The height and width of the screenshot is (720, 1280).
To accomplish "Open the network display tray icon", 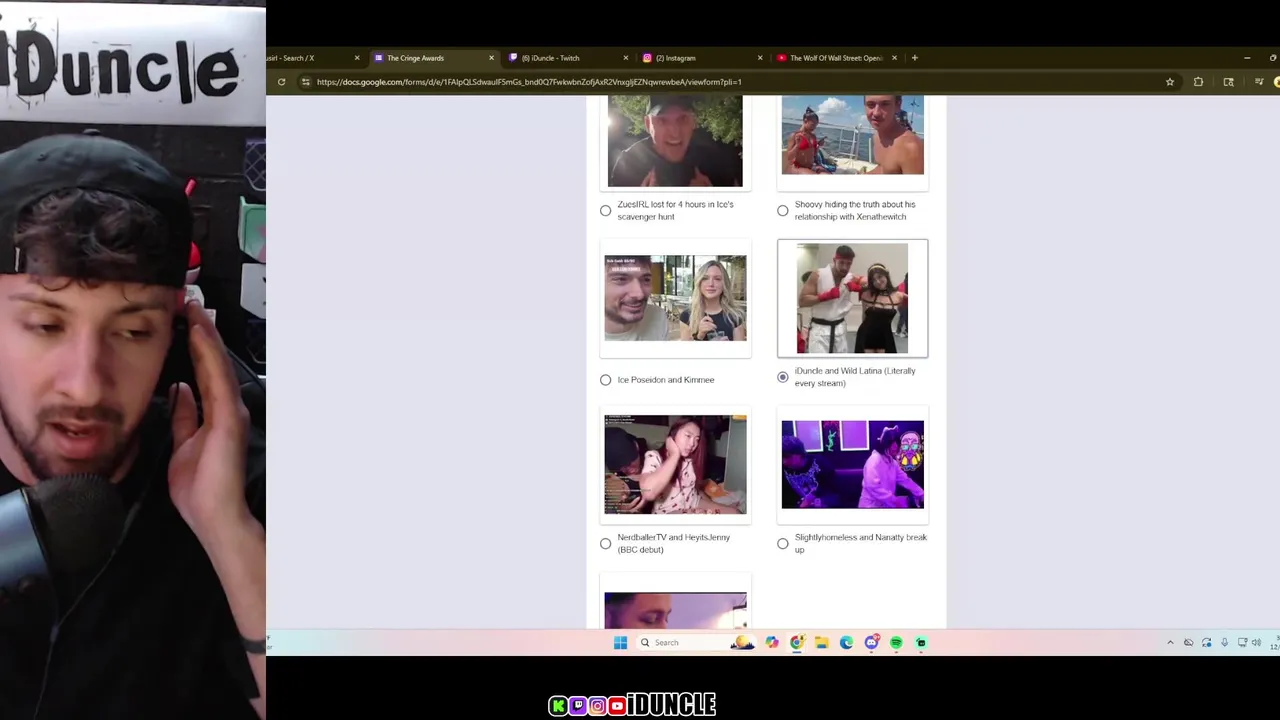I will [x=1242, y=643].
